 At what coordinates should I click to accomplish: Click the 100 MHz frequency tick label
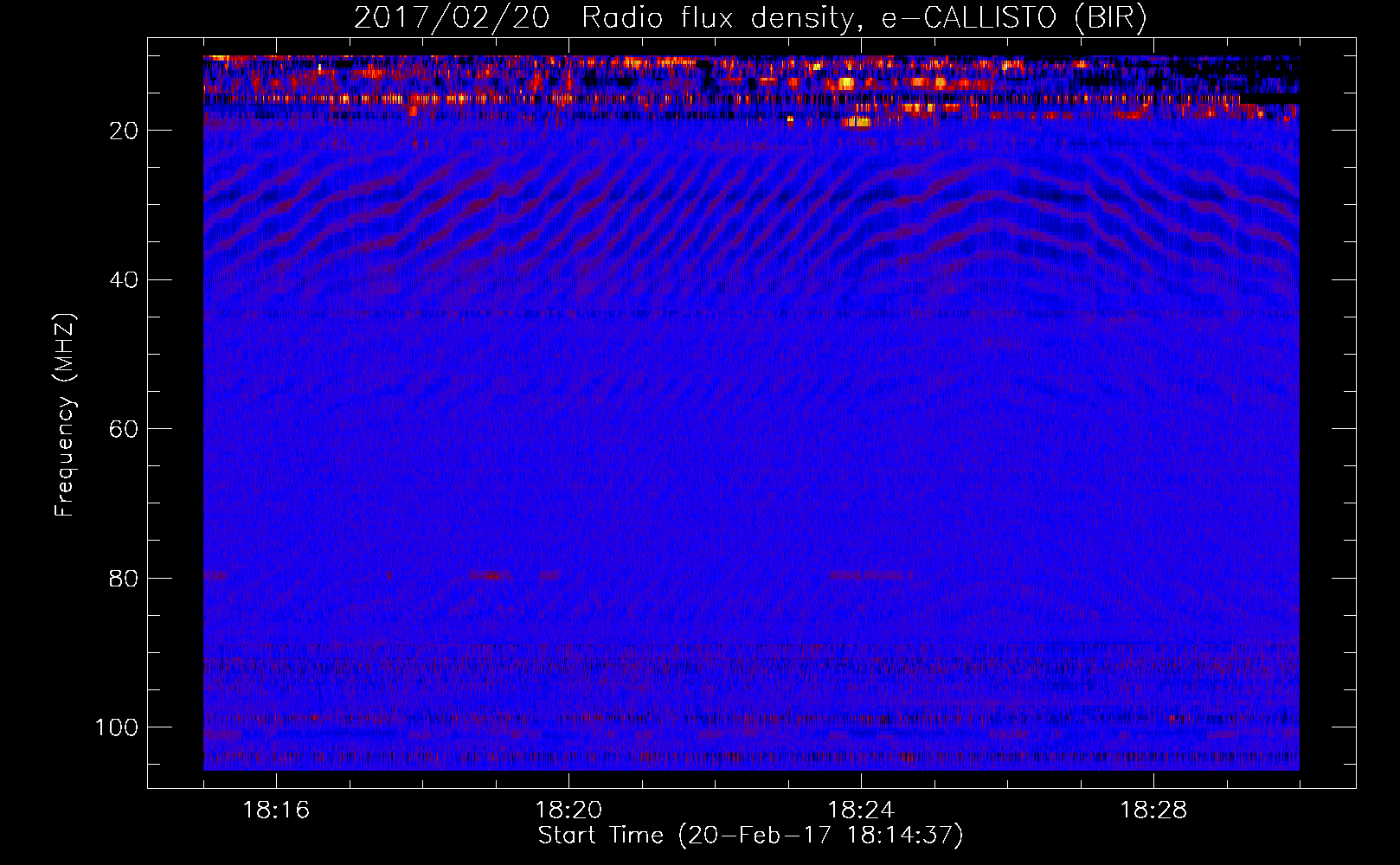tap(117, 727)
